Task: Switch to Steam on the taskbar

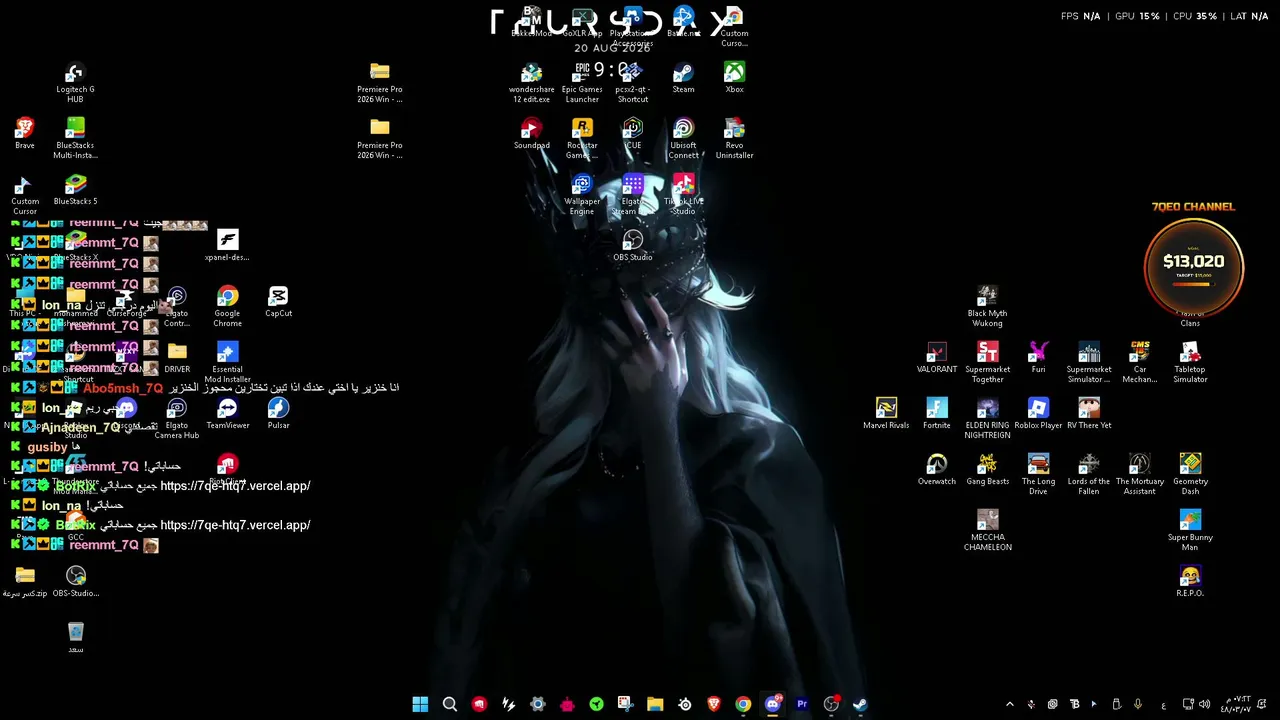Action: click(x=860, y=704)
